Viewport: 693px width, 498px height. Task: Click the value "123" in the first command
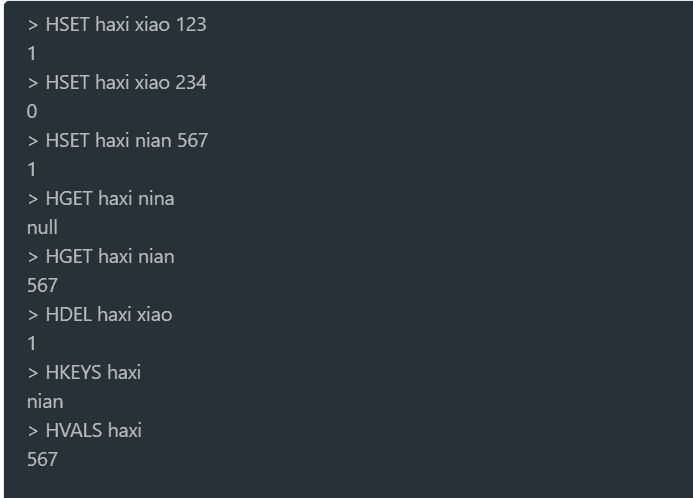tap(190, 25)
